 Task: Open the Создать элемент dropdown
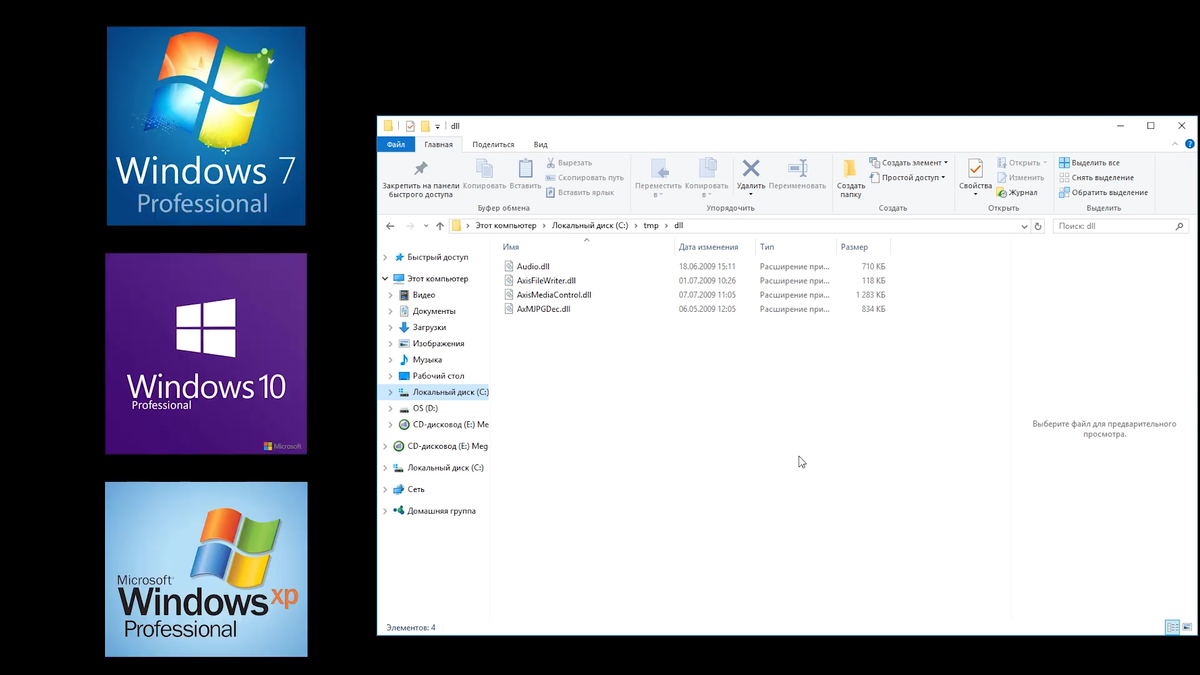click(x=907, y=162)
